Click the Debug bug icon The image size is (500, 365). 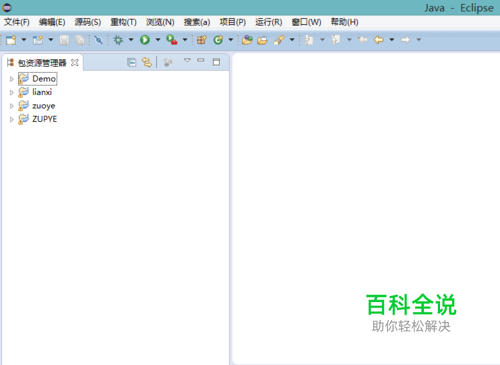[x=118, y=40]
